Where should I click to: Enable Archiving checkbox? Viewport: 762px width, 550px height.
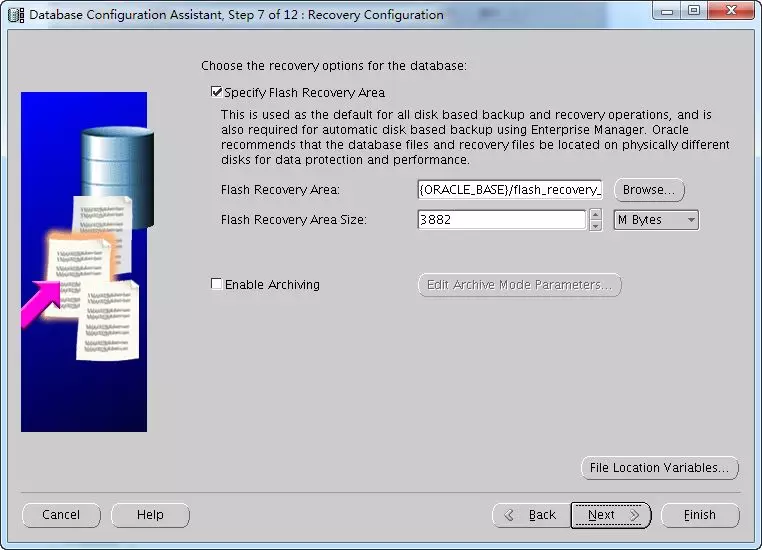216,284
